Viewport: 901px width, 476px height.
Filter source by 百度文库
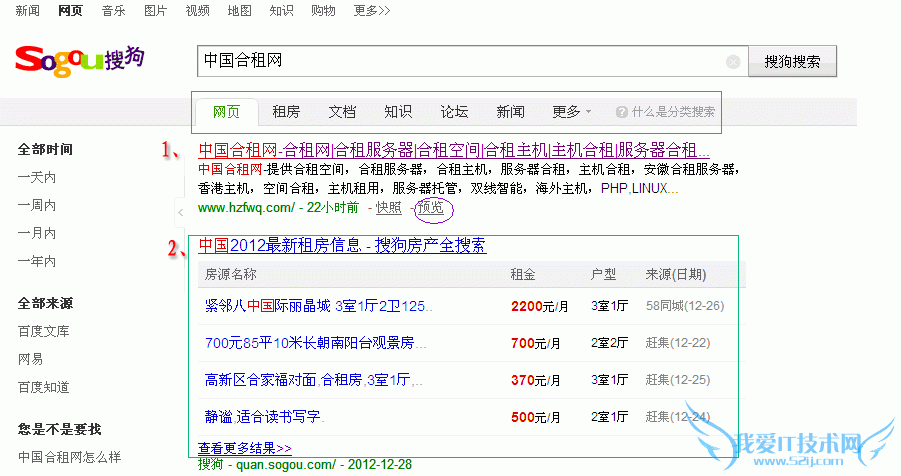[44, 331]
